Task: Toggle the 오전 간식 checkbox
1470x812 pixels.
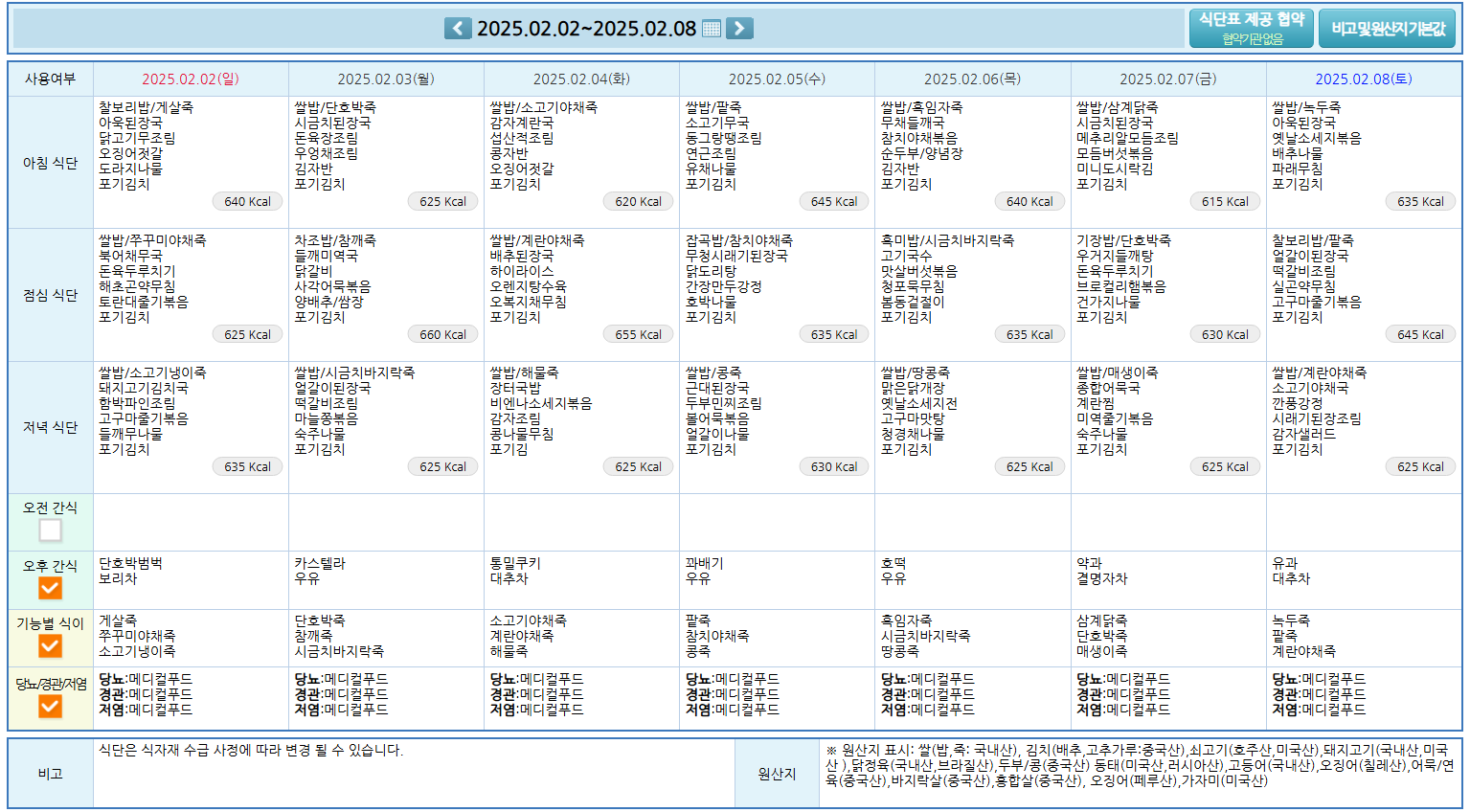Action: 51,530
